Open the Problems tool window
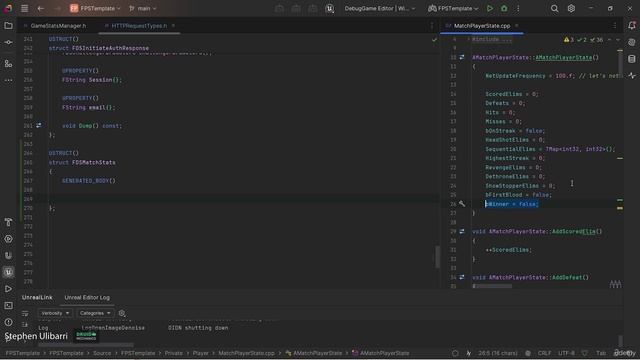640x360 pixels. point(8,322)
